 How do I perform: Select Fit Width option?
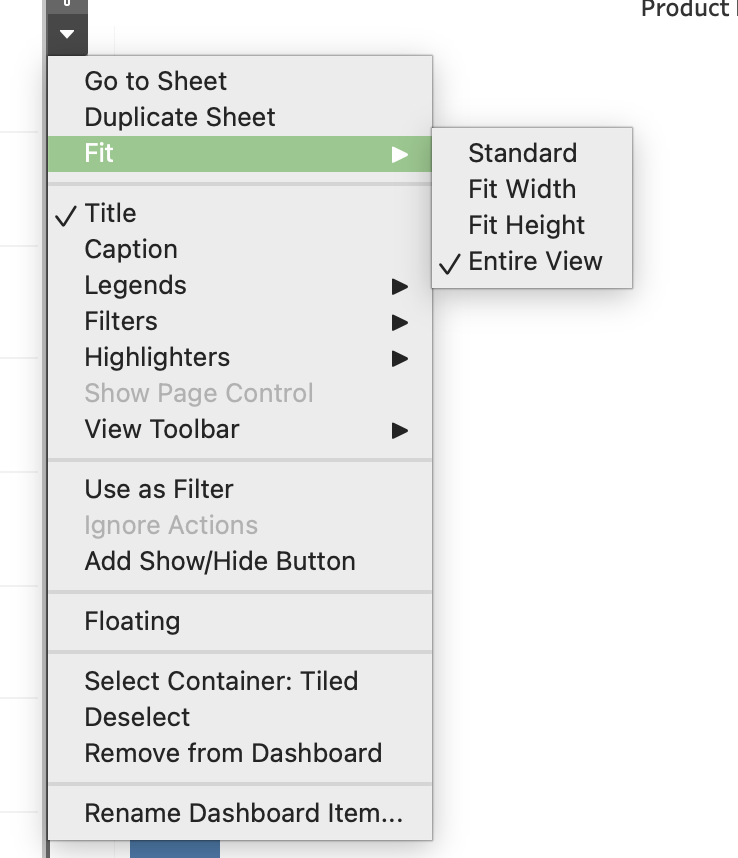pos(521,189)
